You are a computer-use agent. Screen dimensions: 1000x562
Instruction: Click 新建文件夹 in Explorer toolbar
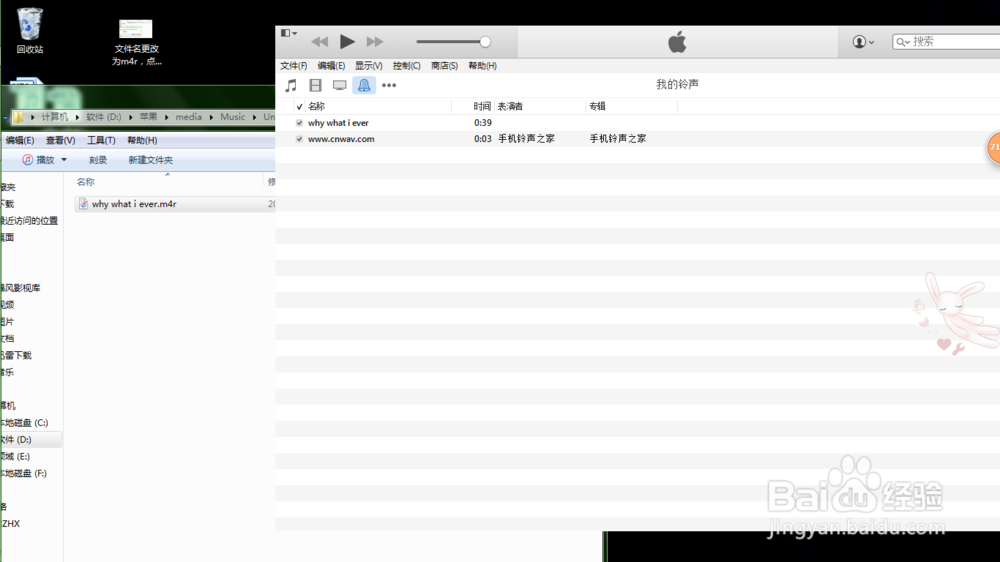pos(151,160)
